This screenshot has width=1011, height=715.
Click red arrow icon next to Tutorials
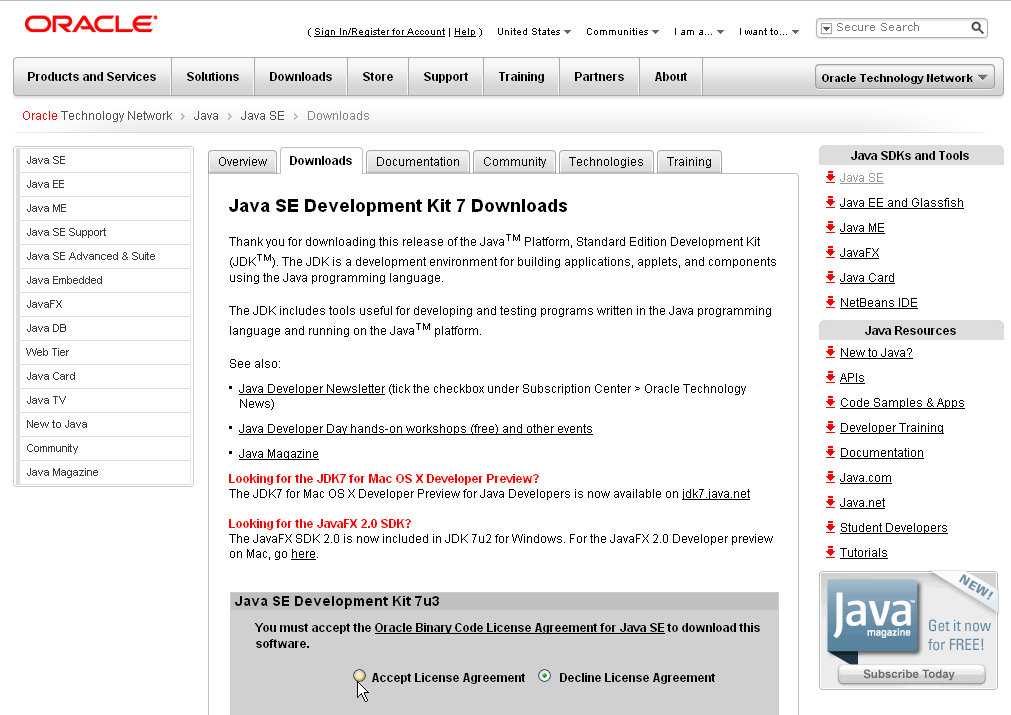(830, 553)
